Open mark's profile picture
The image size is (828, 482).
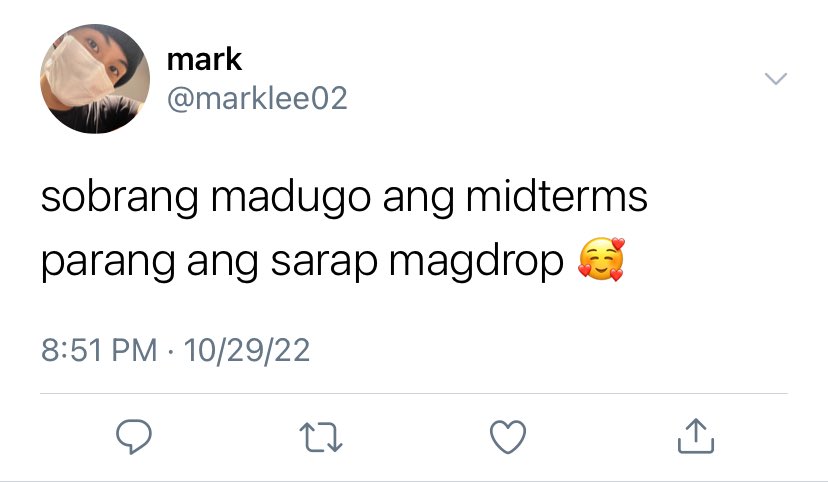[95, 79]
